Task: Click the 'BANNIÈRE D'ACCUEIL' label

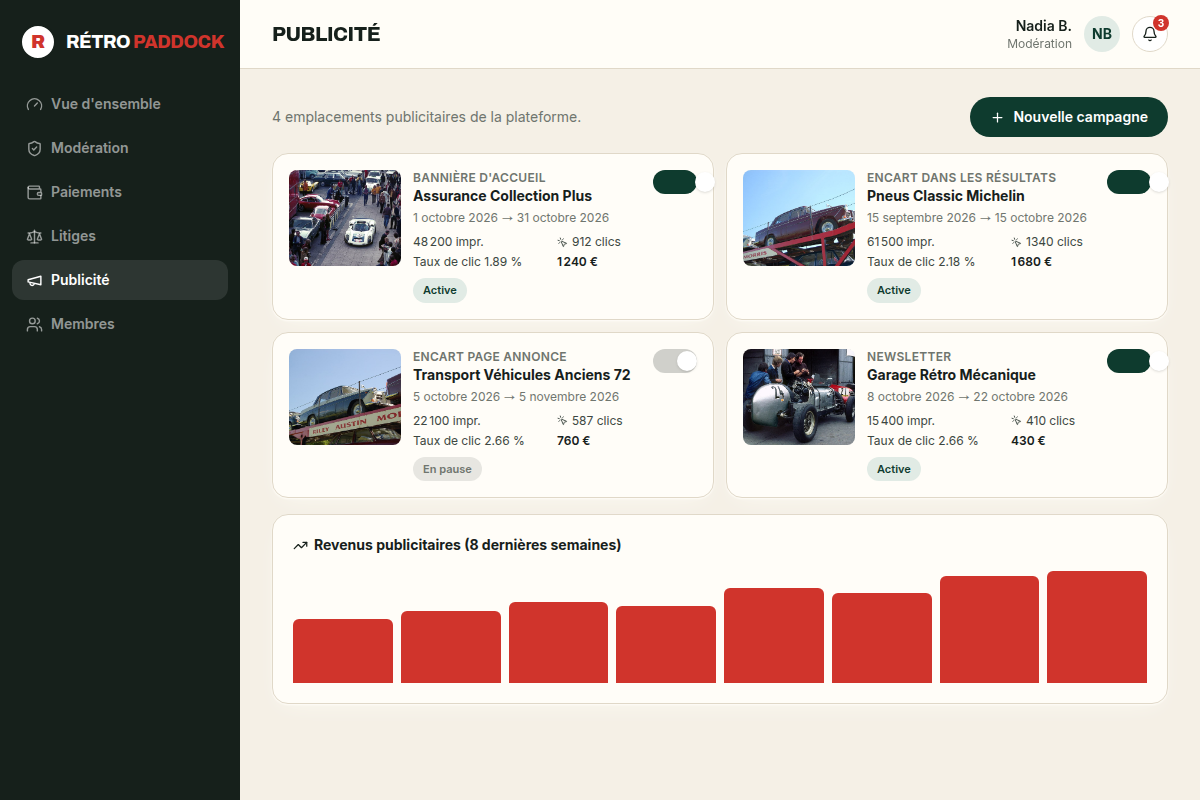Action: 479,178
